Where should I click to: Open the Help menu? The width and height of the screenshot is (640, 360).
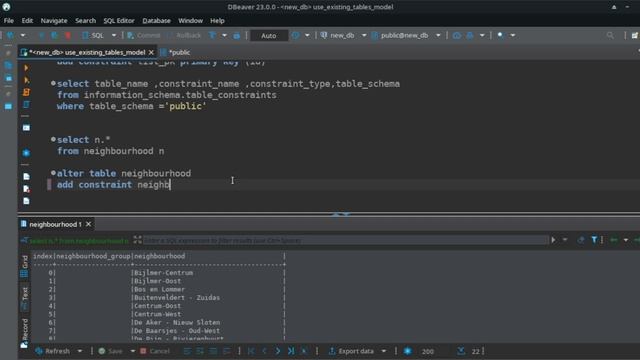217,20
